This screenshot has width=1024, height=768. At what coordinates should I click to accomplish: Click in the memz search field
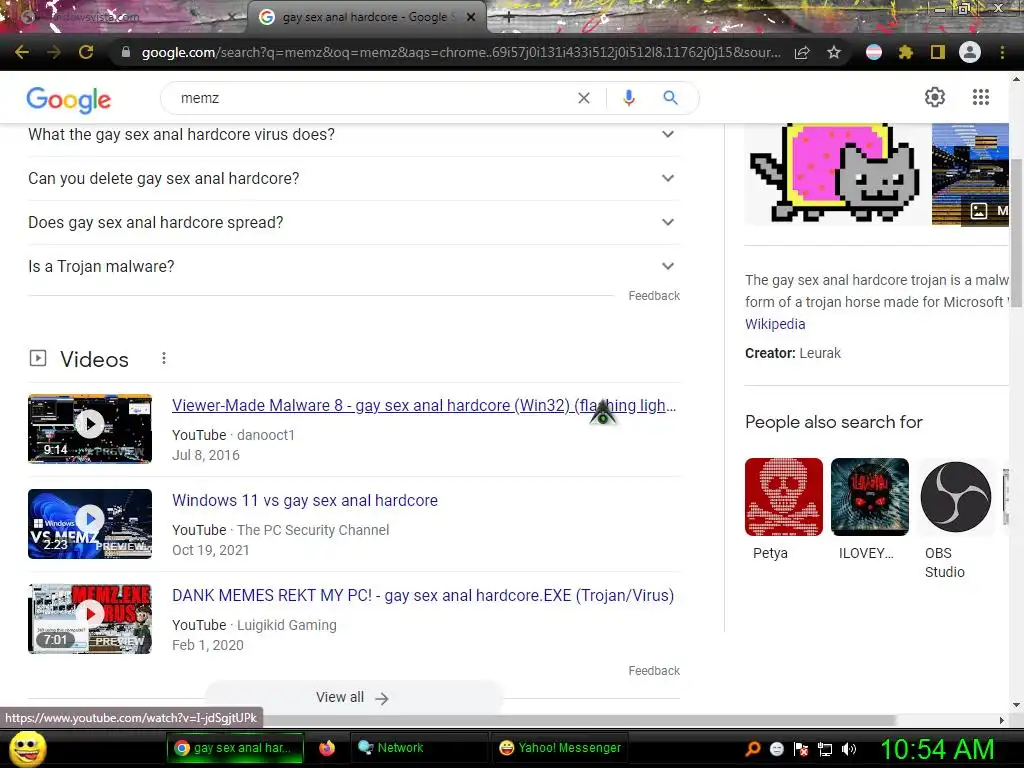372,98
